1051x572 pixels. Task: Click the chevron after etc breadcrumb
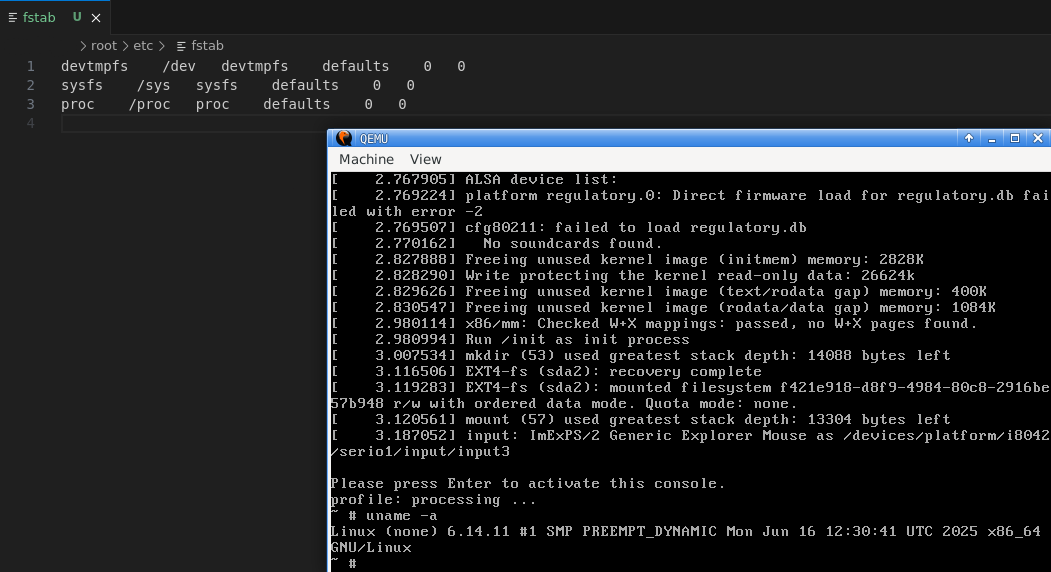tap(162, 46)
